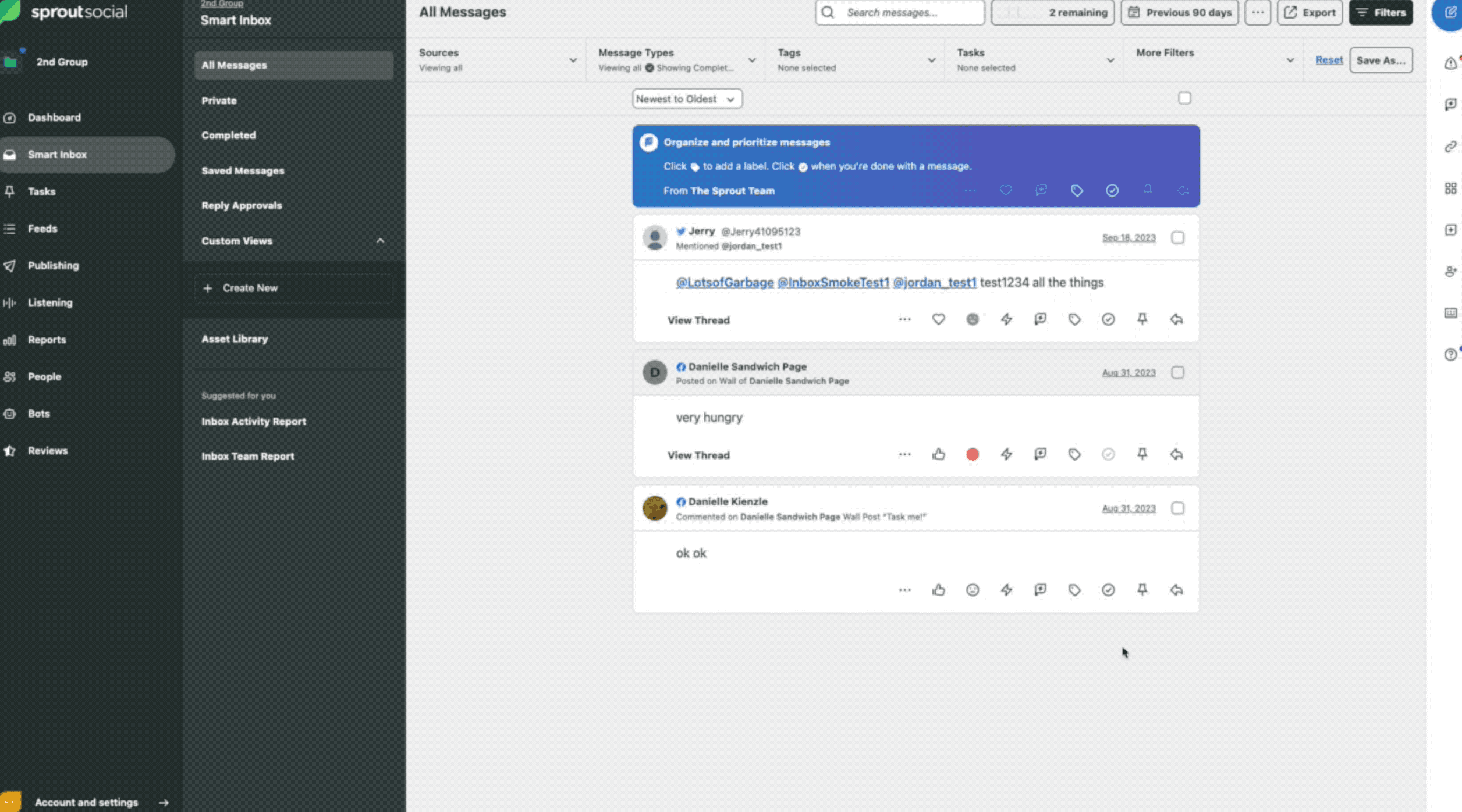
Task: Tag the 'ok ok' comment
Action: [x=1074, y=590]
